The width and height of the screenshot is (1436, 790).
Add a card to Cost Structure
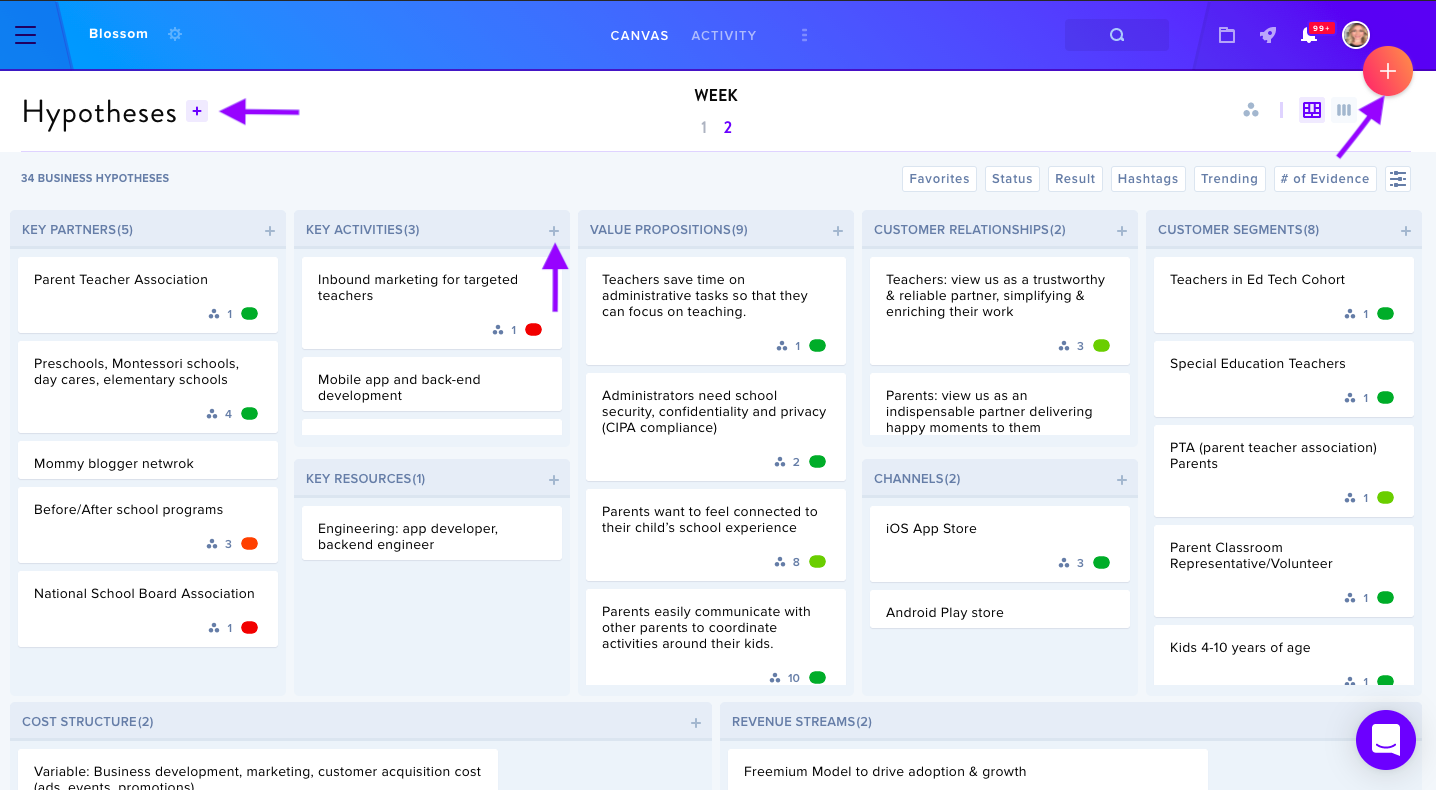coord(696,723)
